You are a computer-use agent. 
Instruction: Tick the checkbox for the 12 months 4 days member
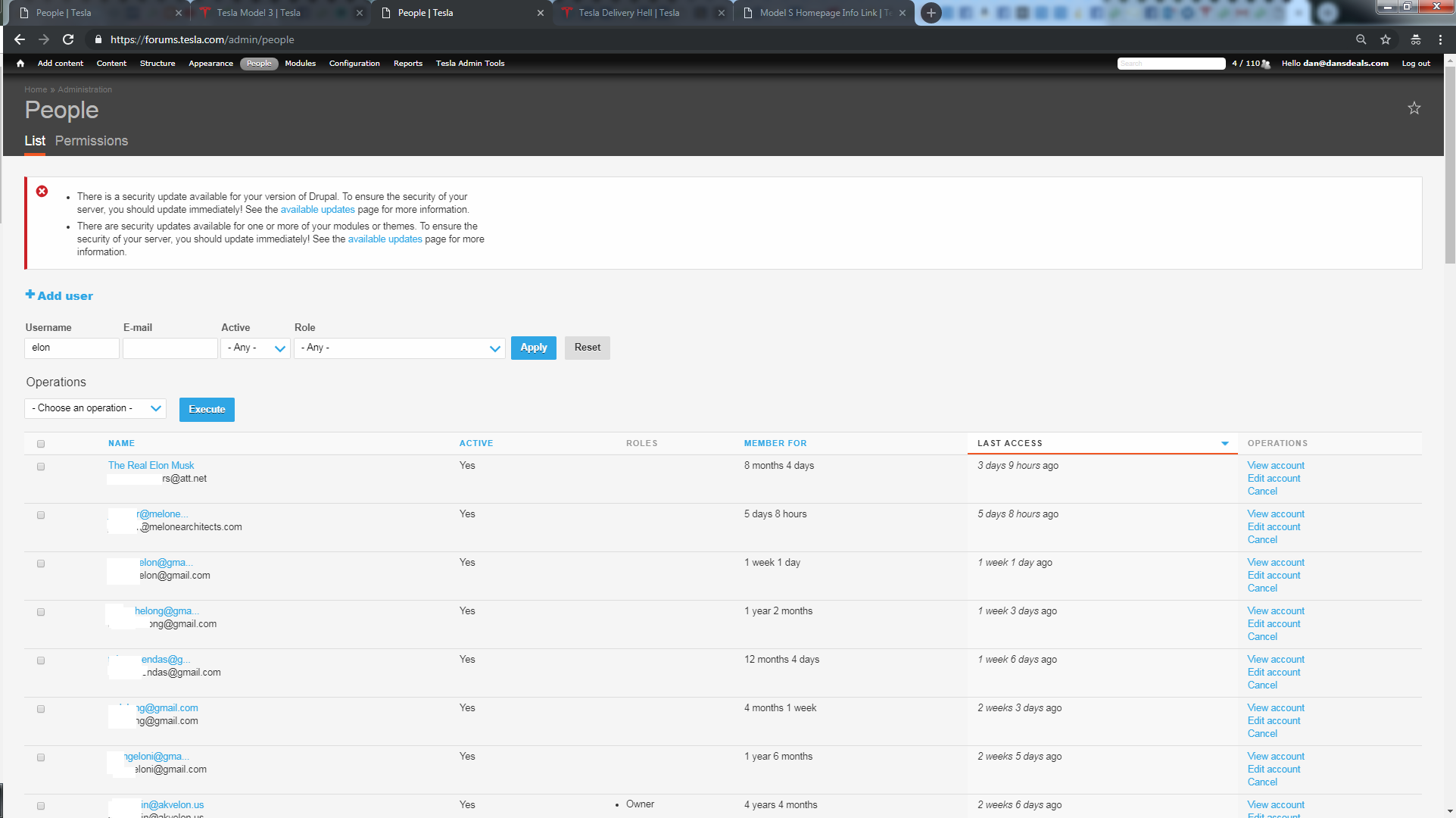coord(41,660)
